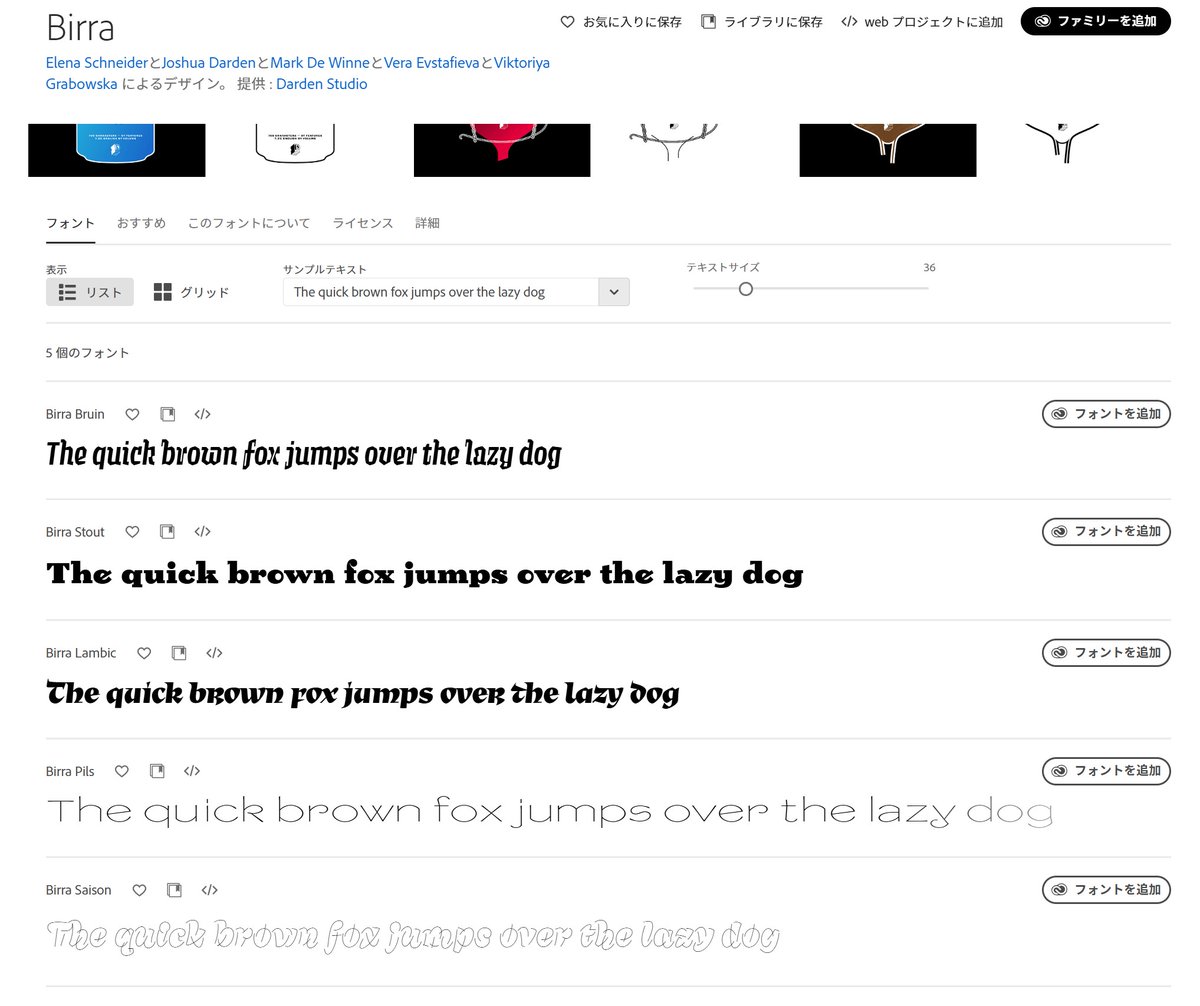Favorite the Birra Pils font heart

122,771
